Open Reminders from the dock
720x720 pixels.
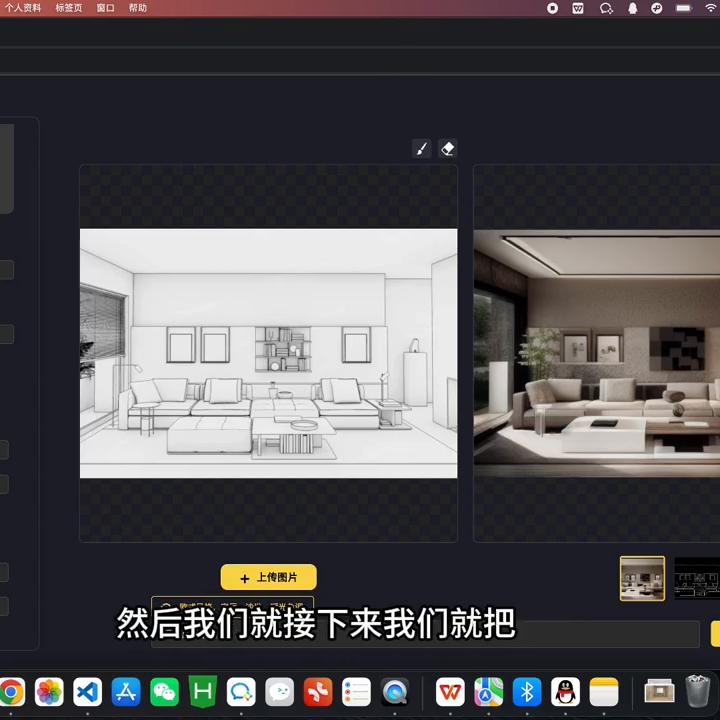[356, 692]
